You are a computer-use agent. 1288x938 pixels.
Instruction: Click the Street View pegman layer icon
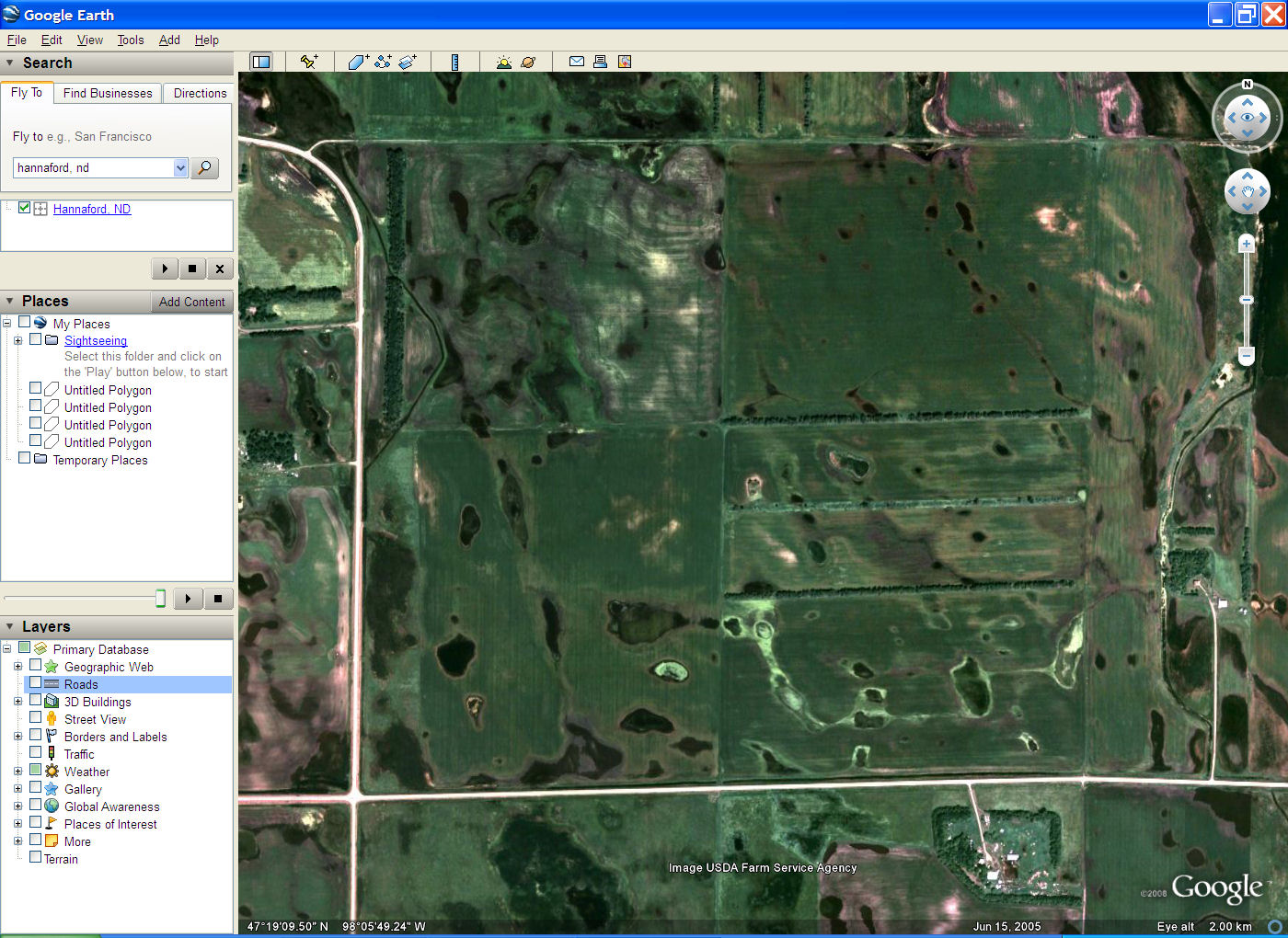pos(52,719)
